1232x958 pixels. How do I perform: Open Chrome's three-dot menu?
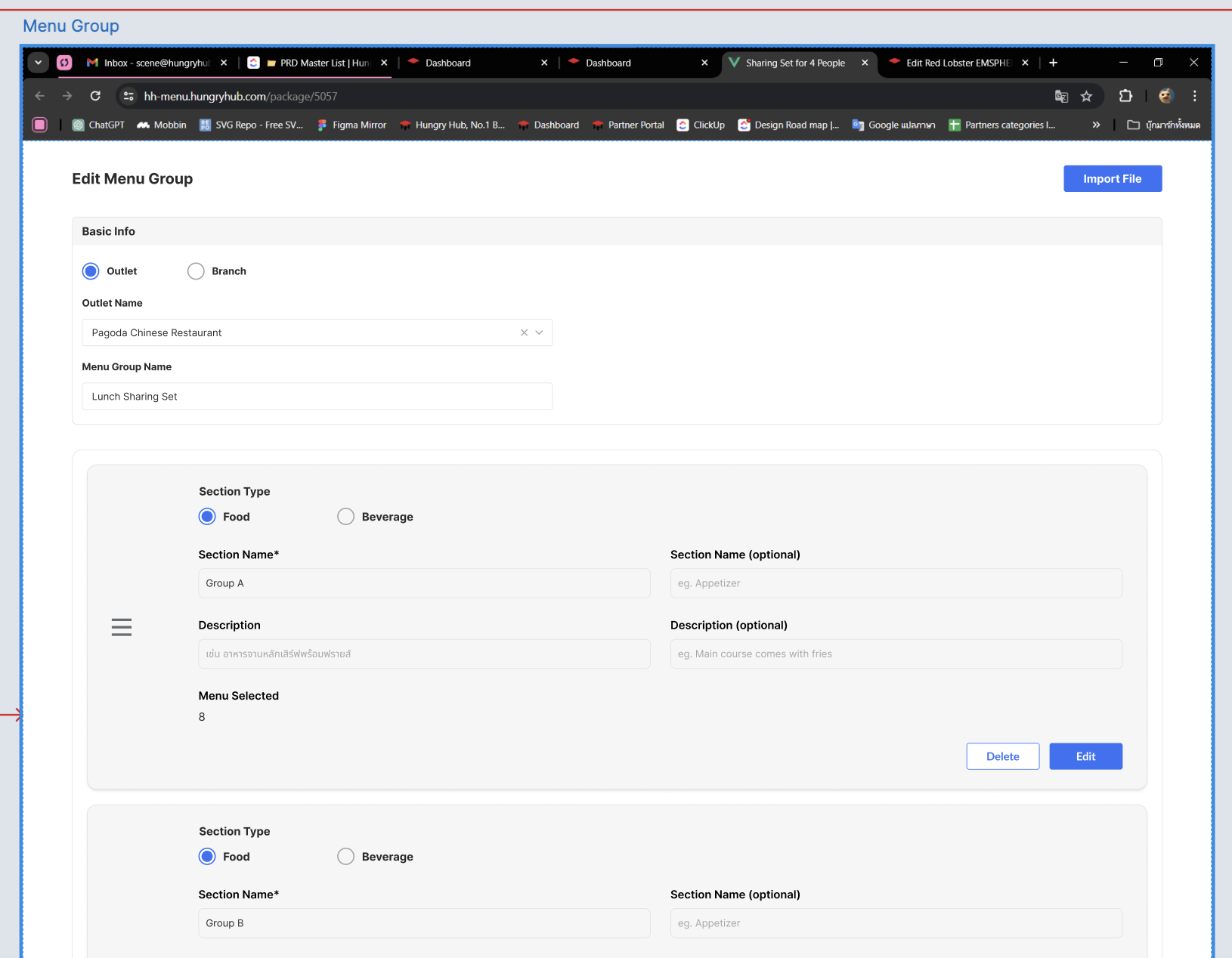click(1194, 96)
